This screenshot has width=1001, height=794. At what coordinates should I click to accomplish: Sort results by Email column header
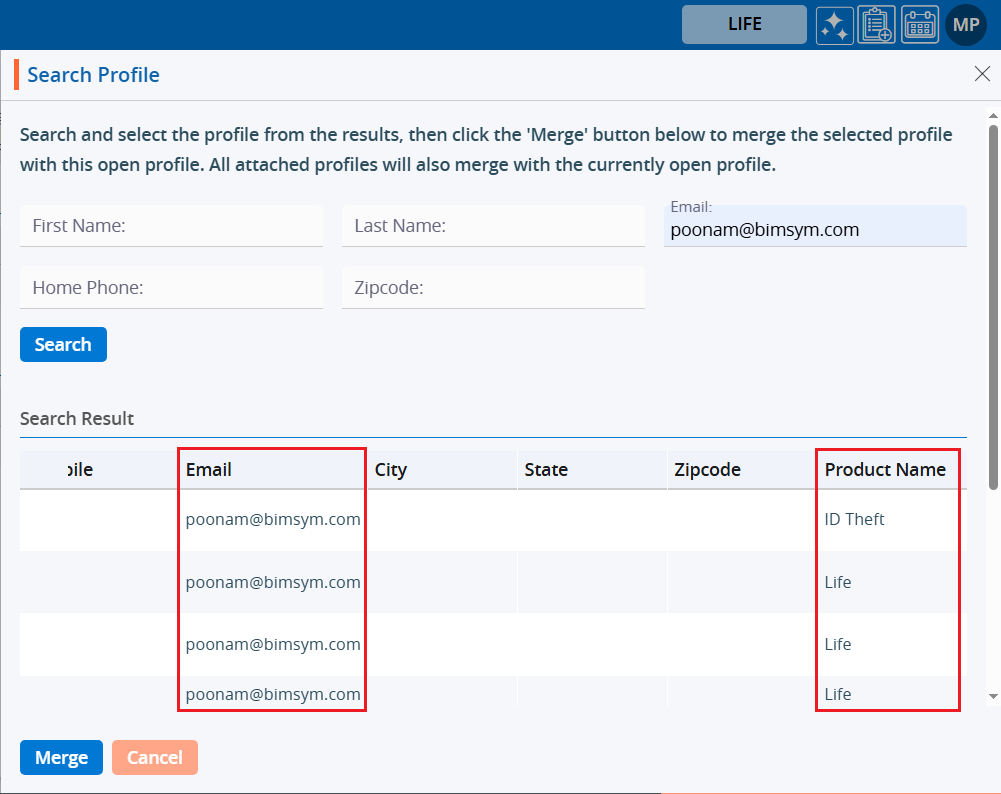coord(209,470)
